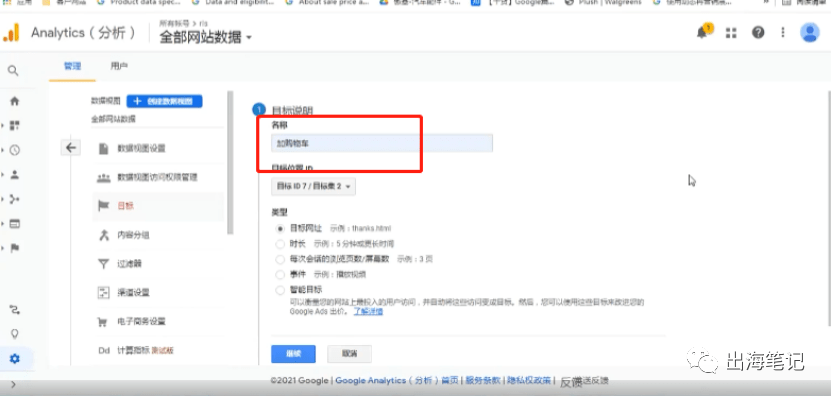
Task: Open the notifications bell icon
Action: click(x=703, y=32)
